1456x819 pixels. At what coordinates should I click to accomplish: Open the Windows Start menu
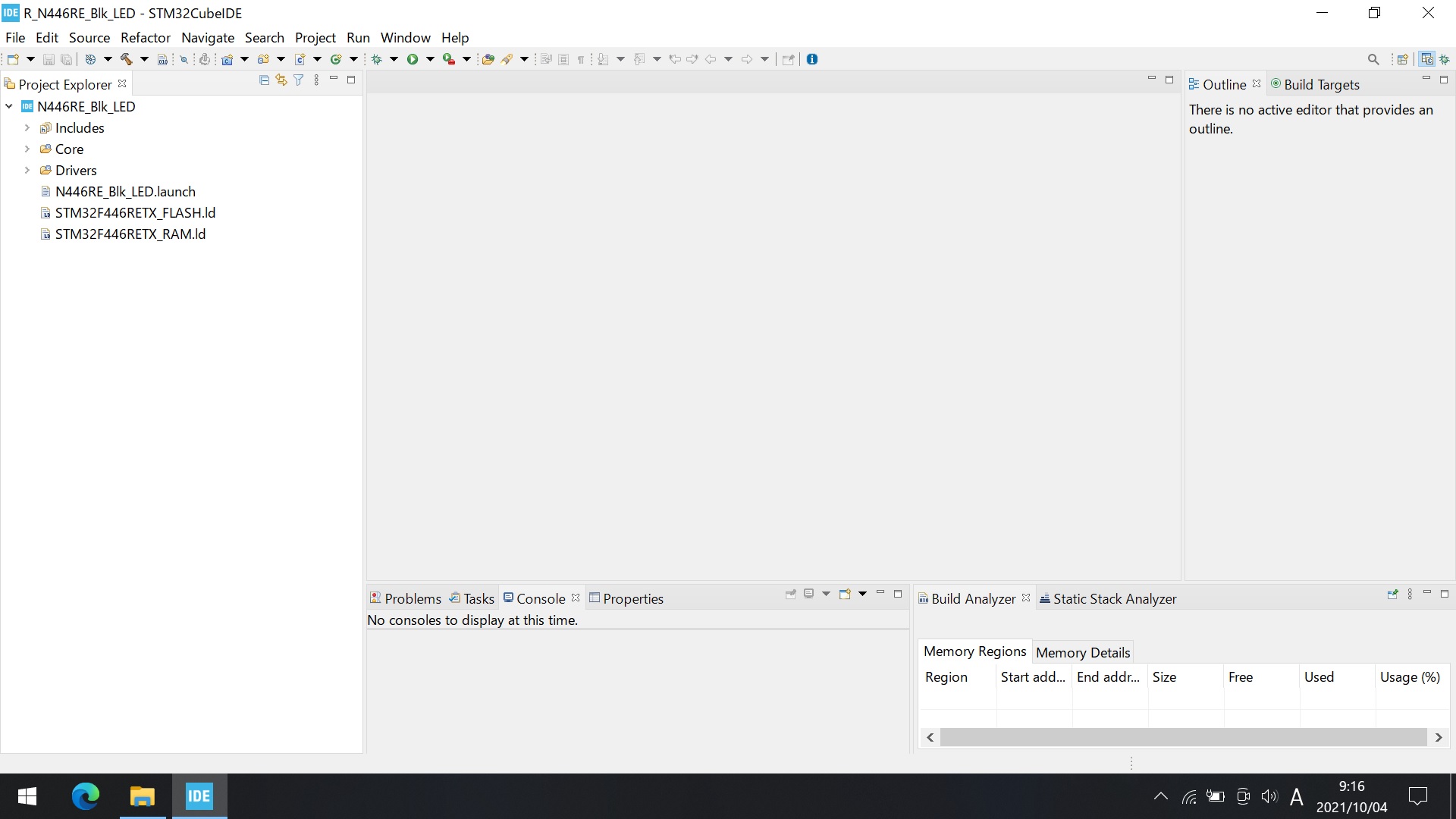click(27, 796)
